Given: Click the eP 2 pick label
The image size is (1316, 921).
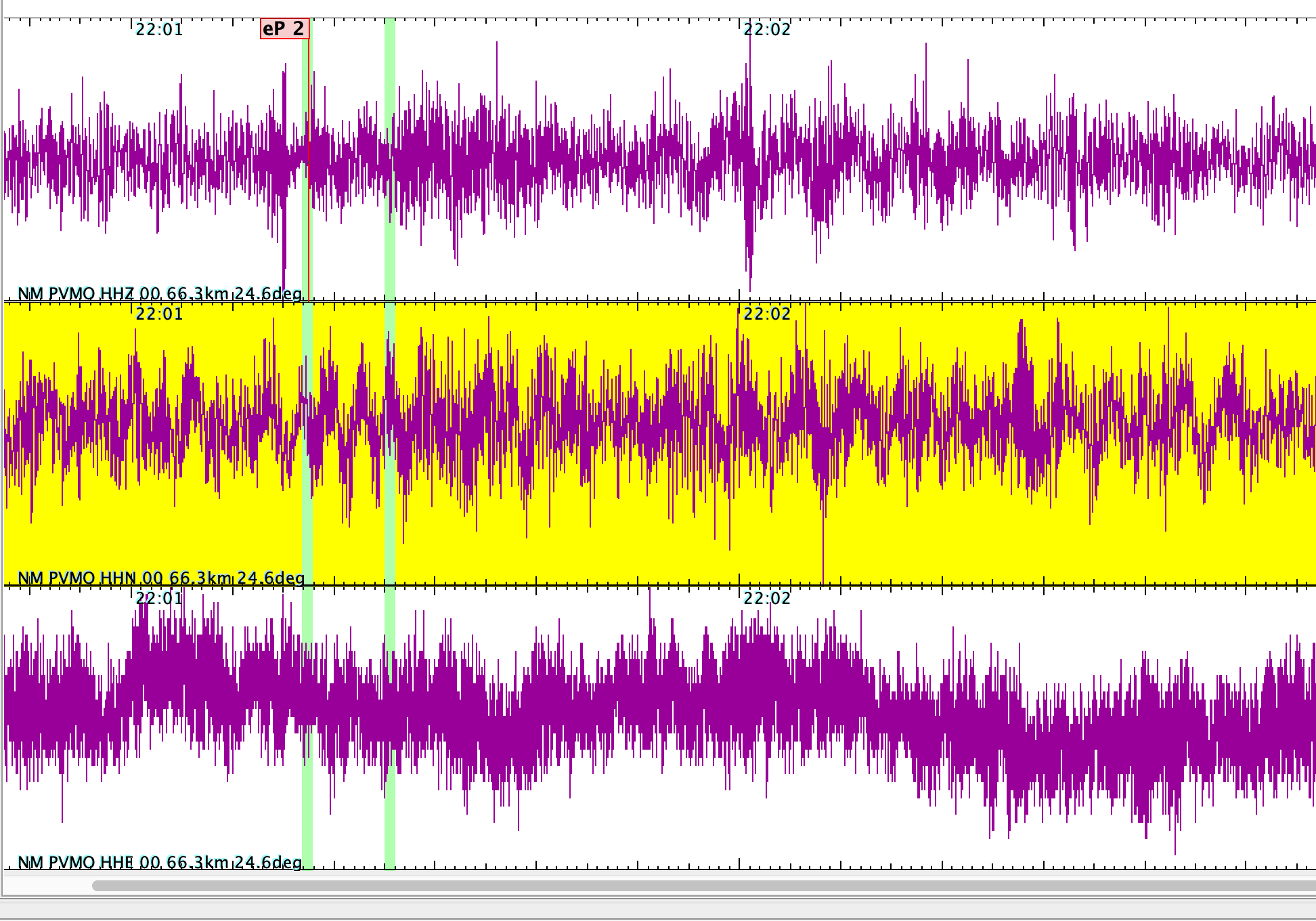Looking at the screenshot, I should point(284,28).
